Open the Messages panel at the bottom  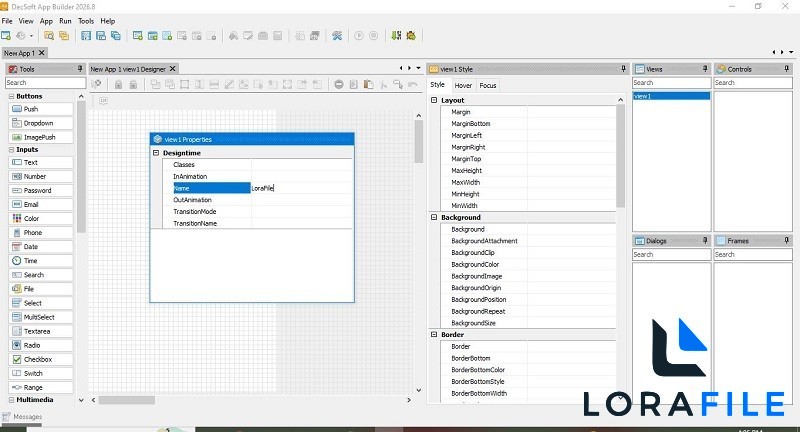(22, 417)
